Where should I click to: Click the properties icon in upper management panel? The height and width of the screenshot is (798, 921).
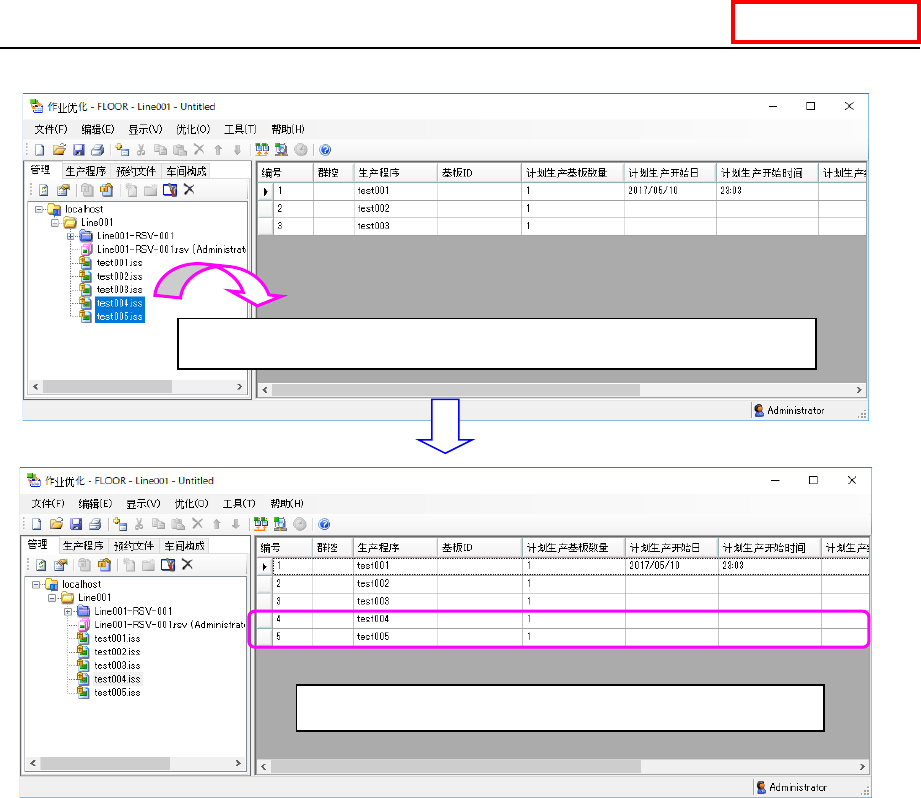point(63,190)
